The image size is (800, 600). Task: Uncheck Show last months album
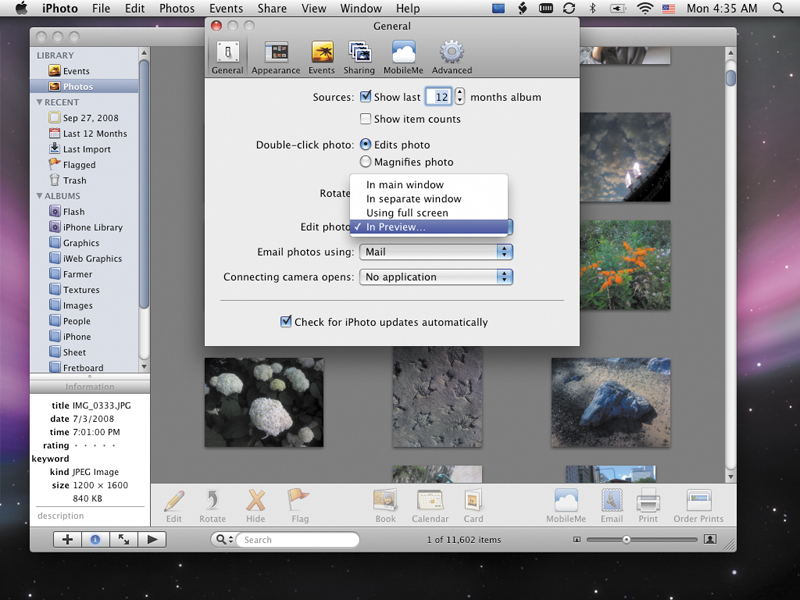pyautogui.click(x=368, y=97)
